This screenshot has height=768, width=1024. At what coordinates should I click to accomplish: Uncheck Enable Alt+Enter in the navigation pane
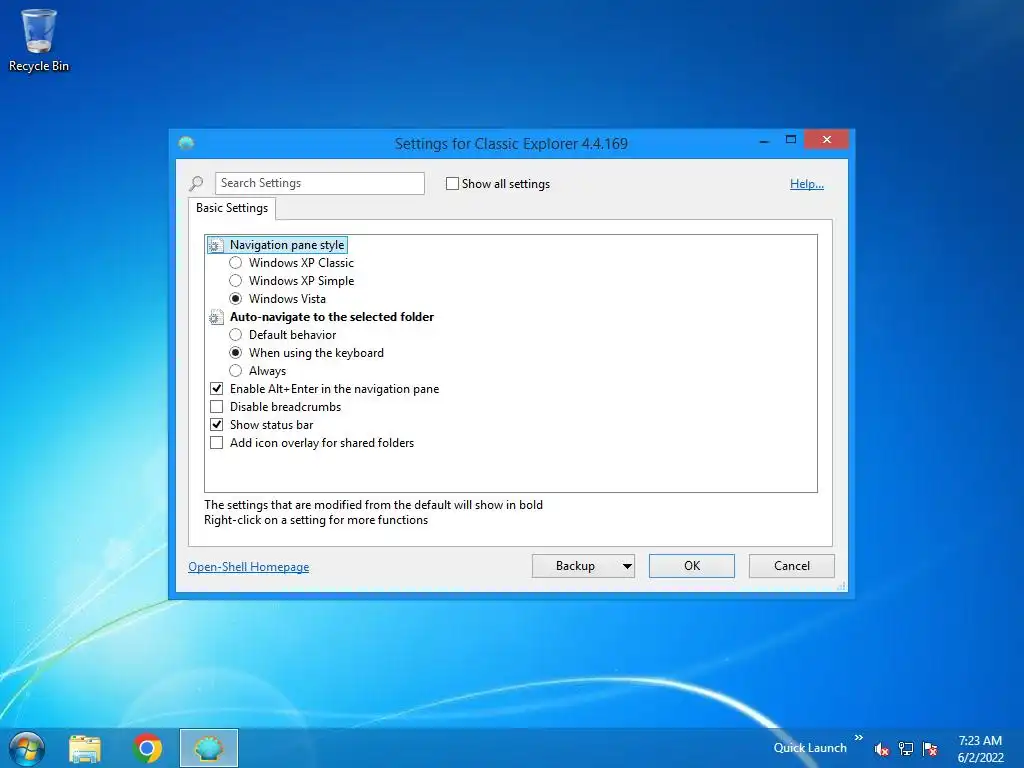click(217, 389)
